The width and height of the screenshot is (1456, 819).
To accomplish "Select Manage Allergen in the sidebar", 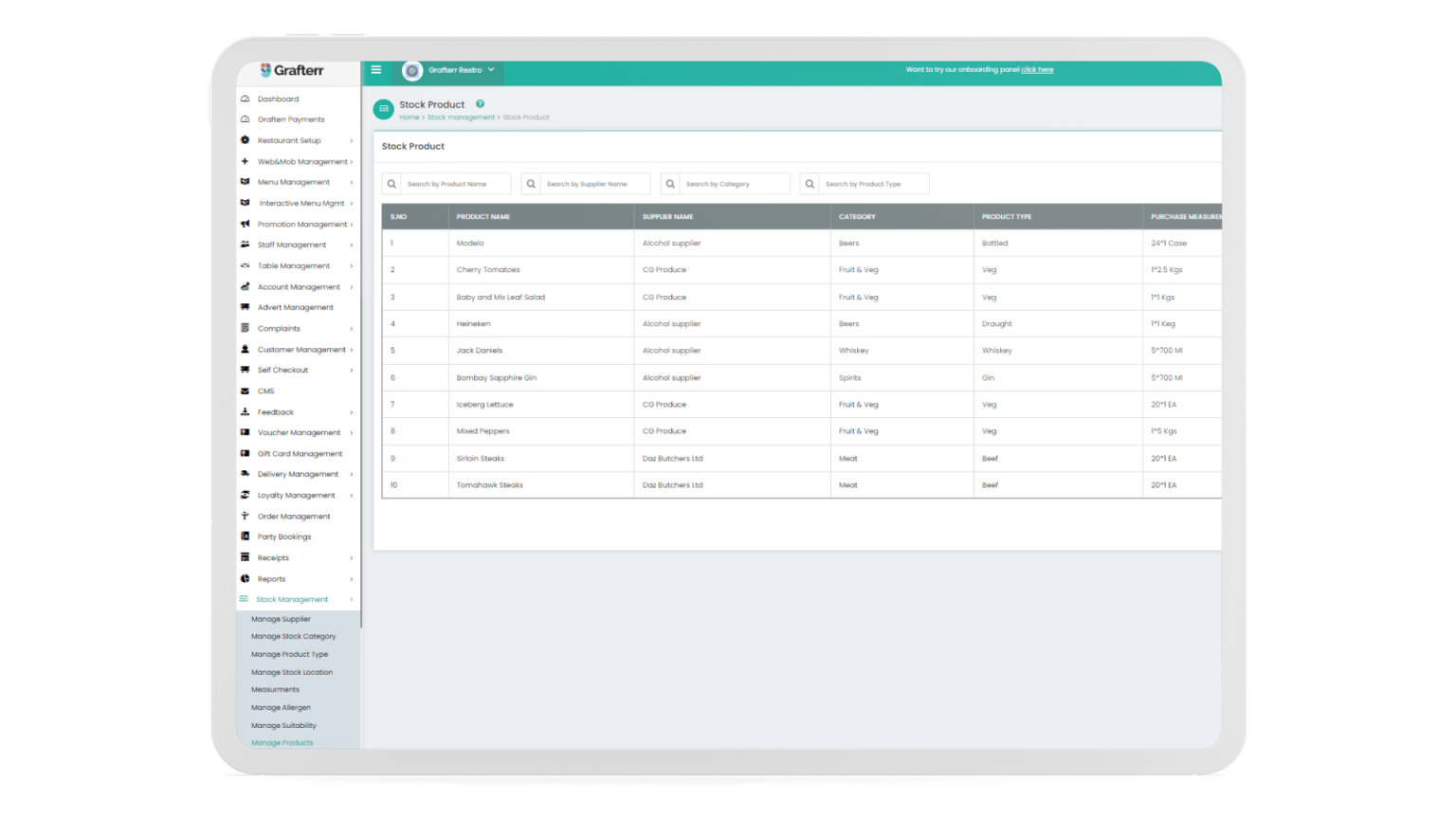I will pos(281,707).
